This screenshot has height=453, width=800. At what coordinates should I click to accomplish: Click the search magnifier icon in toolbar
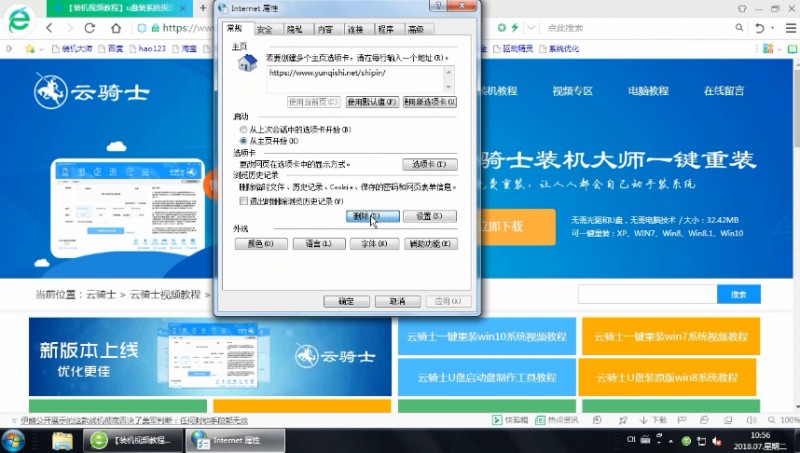pyautogui.click(x=739, y=28)
